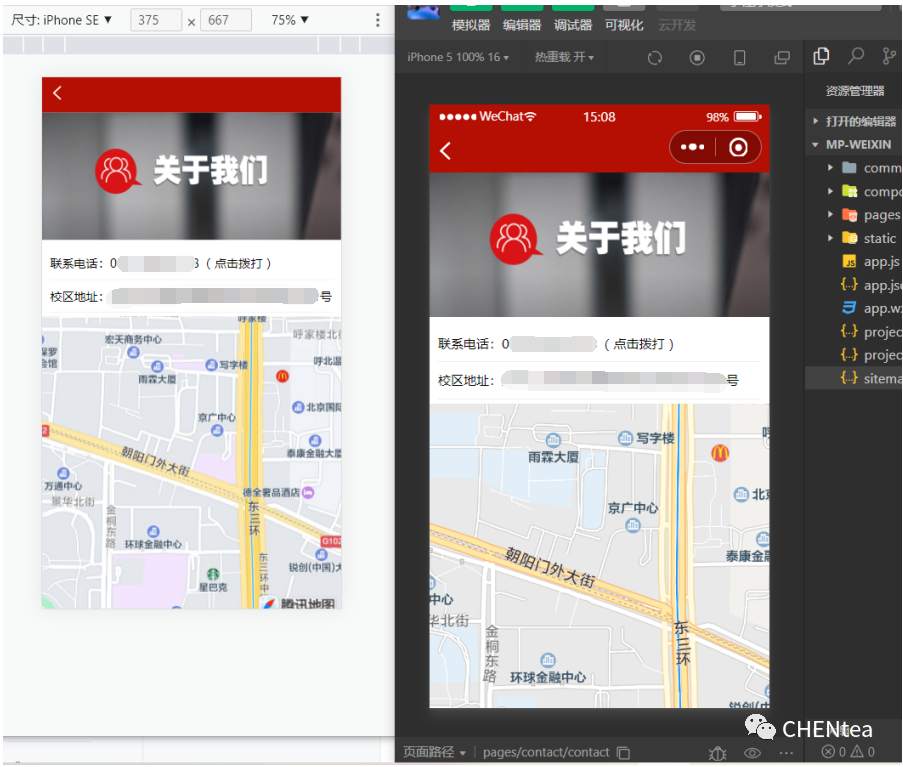Click the pages/contact/contact path text
Viewport: 903px width, 767px height.
click(x=545, y=752)
